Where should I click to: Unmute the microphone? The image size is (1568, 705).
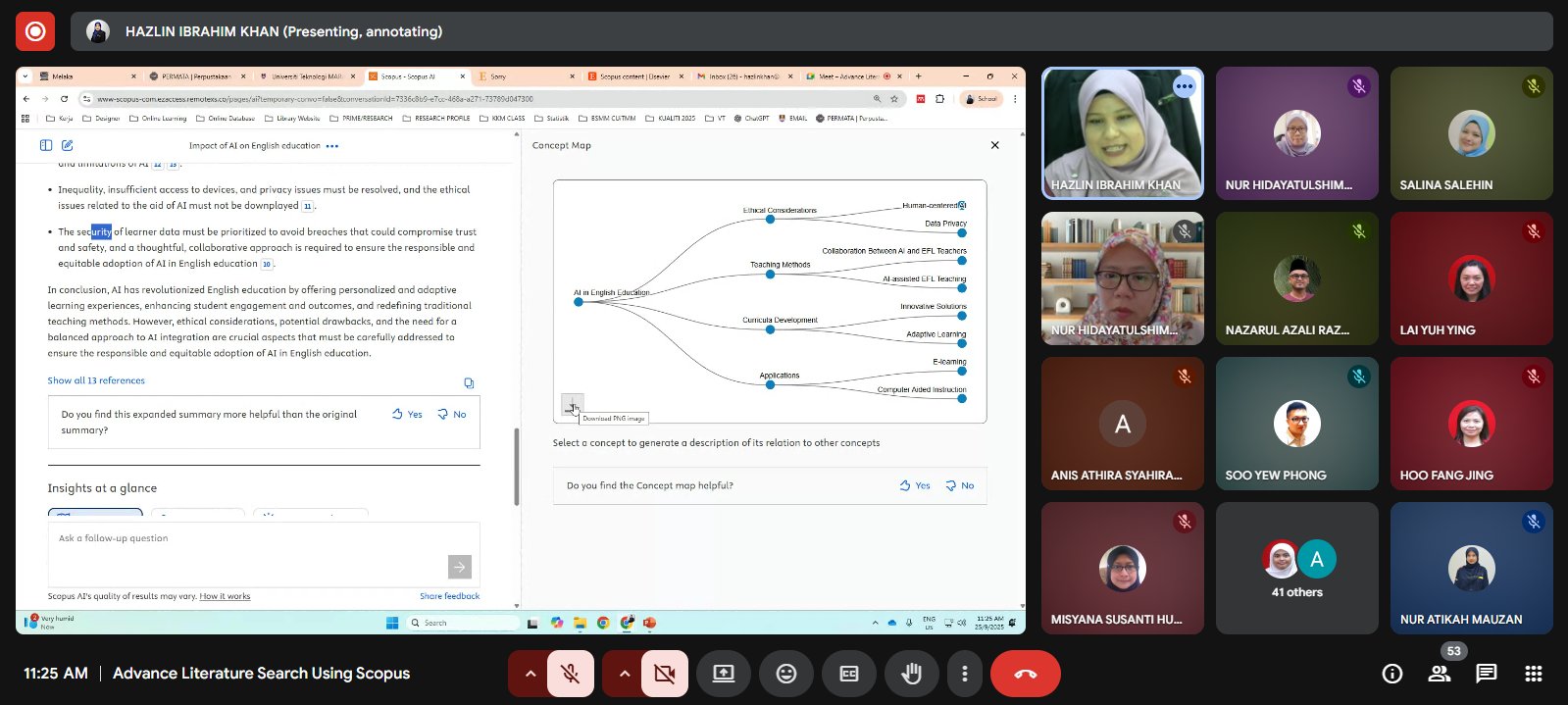(570, 674)
